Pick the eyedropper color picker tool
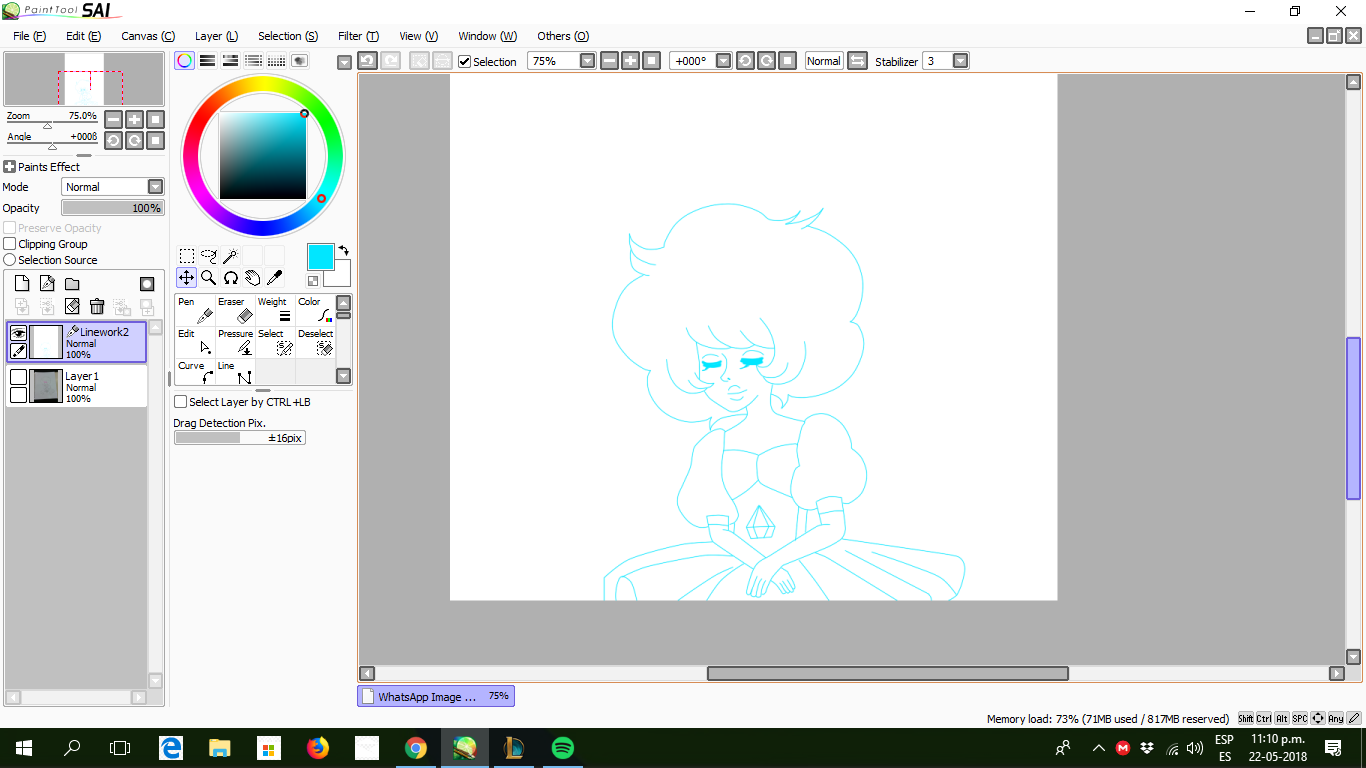 point(275,278)
